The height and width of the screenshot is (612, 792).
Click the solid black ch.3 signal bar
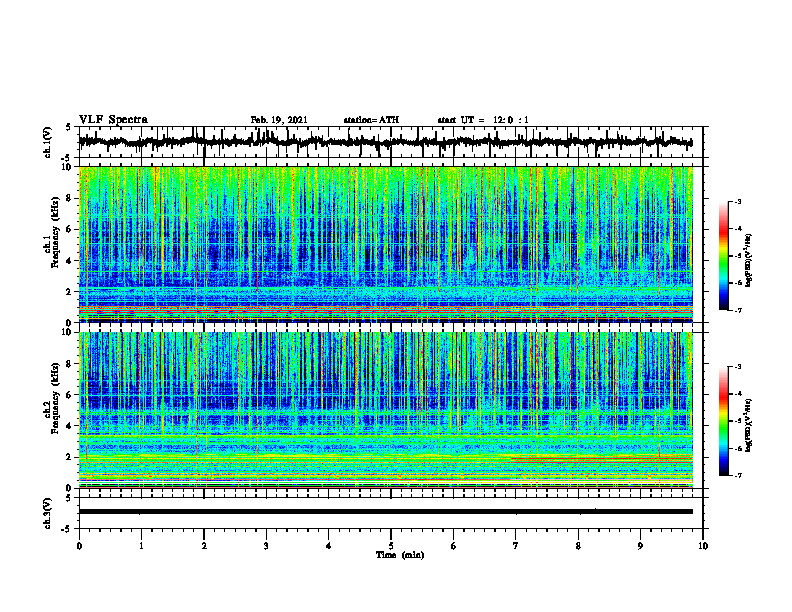385,512
